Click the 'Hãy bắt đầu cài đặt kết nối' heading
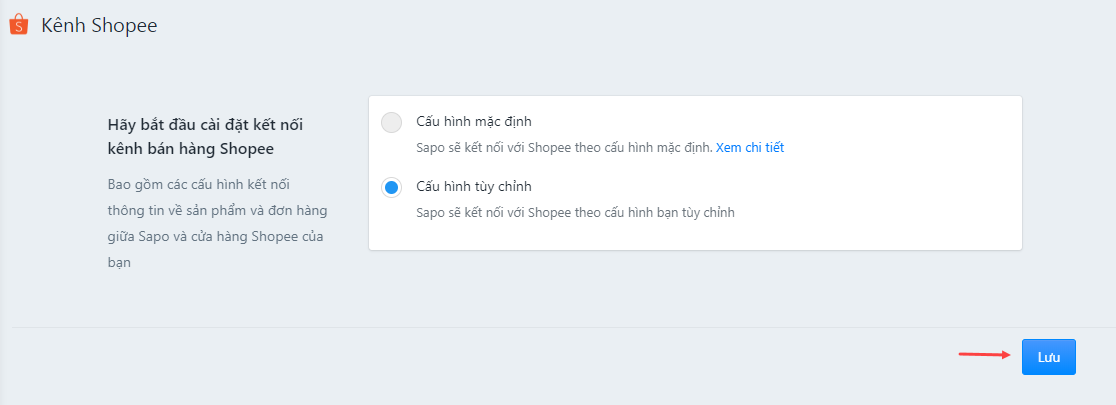 pyautogui.click(x=205, y=125)
